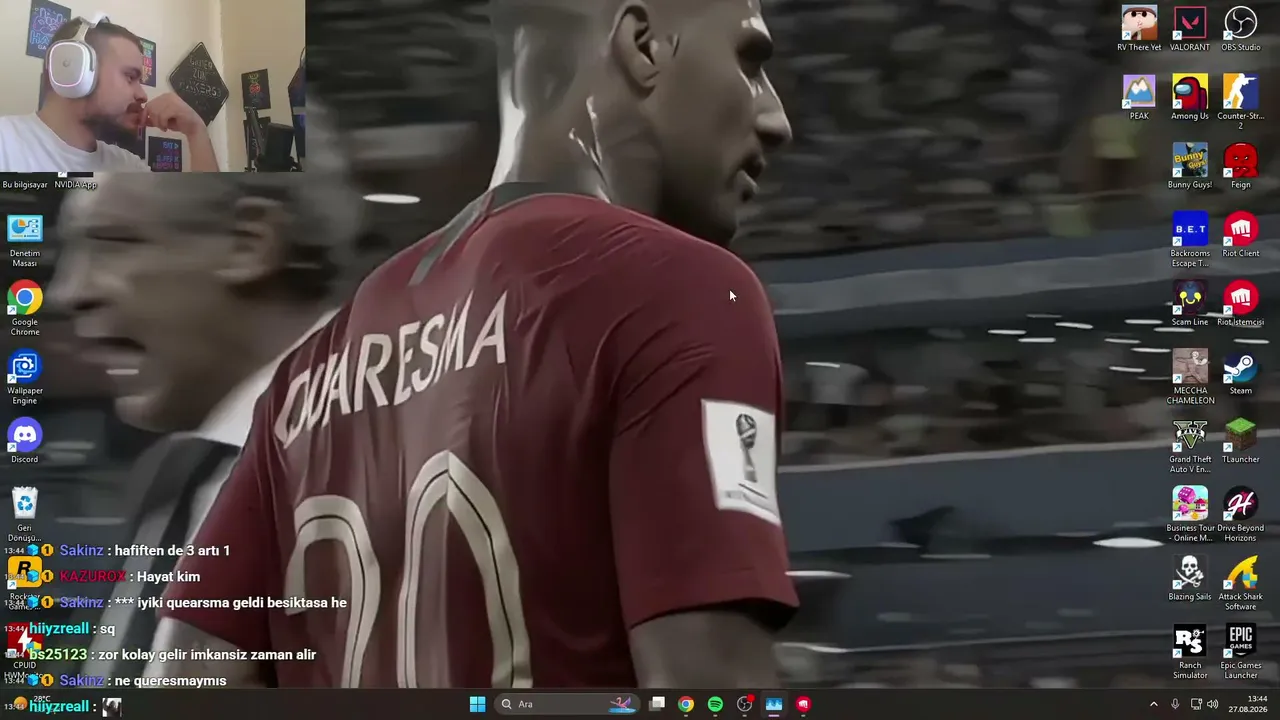Open Backrooms Escape Together shortcut
Screen dimensions: 1280x720
point(1190,239)
